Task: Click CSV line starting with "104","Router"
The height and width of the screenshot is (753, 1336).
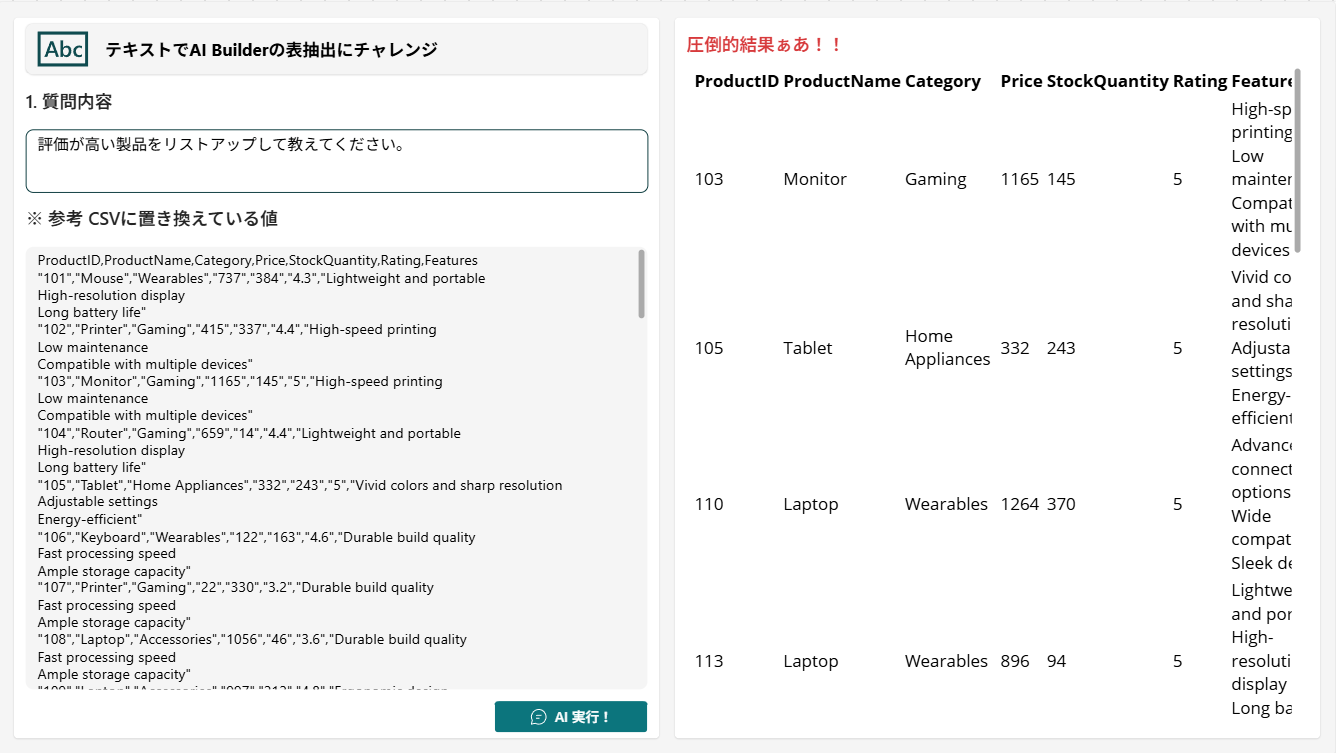Action: 249,433
